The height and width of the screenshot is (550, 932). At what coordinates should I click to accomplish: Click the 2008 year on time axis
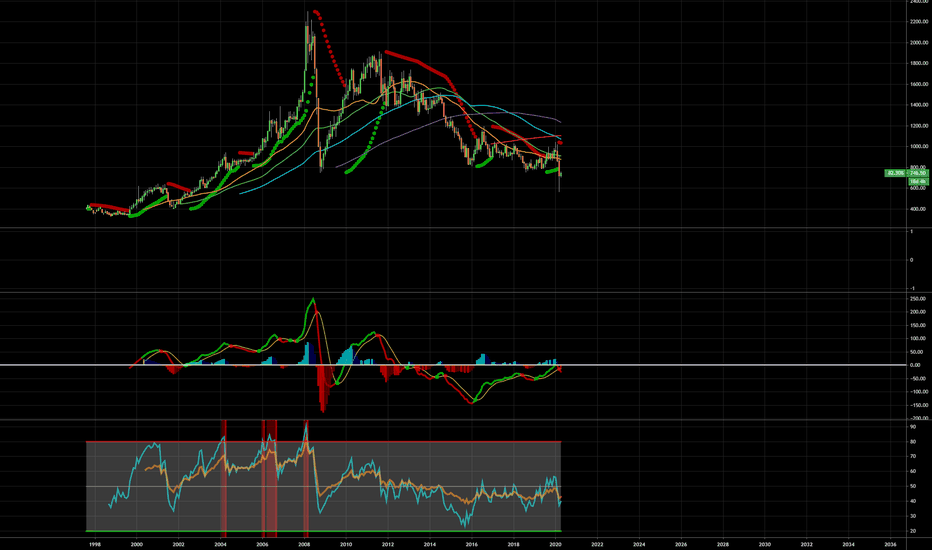tap(304, 544)
